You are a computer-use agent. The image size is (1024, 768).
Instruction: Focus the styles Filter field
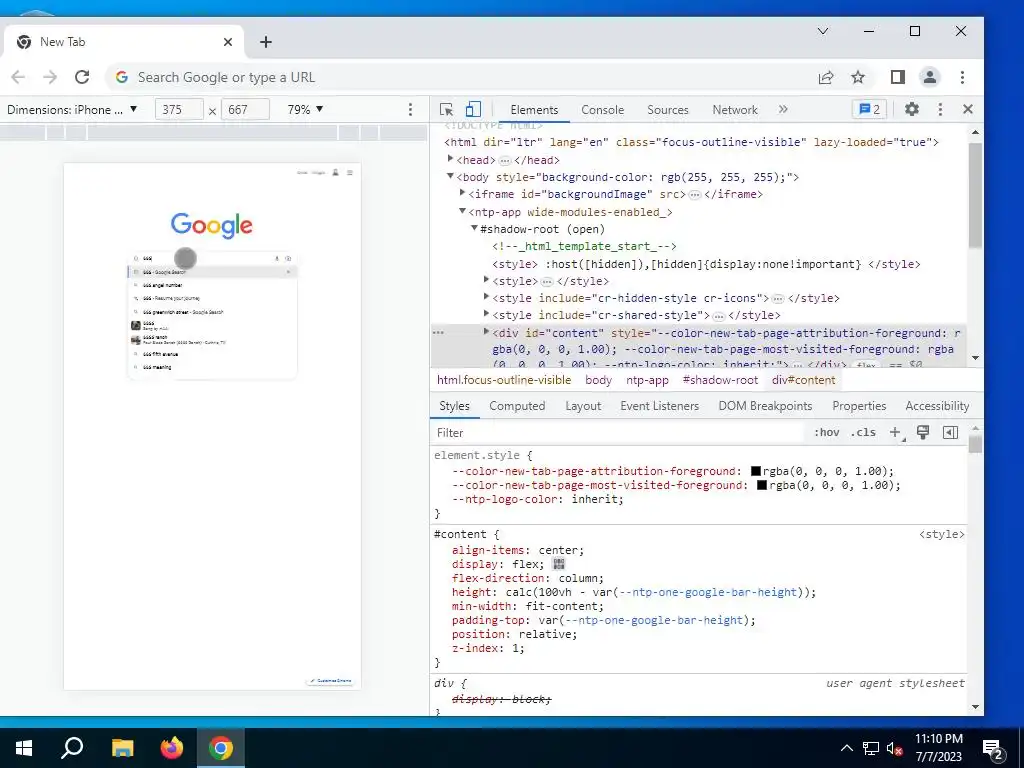617,432
